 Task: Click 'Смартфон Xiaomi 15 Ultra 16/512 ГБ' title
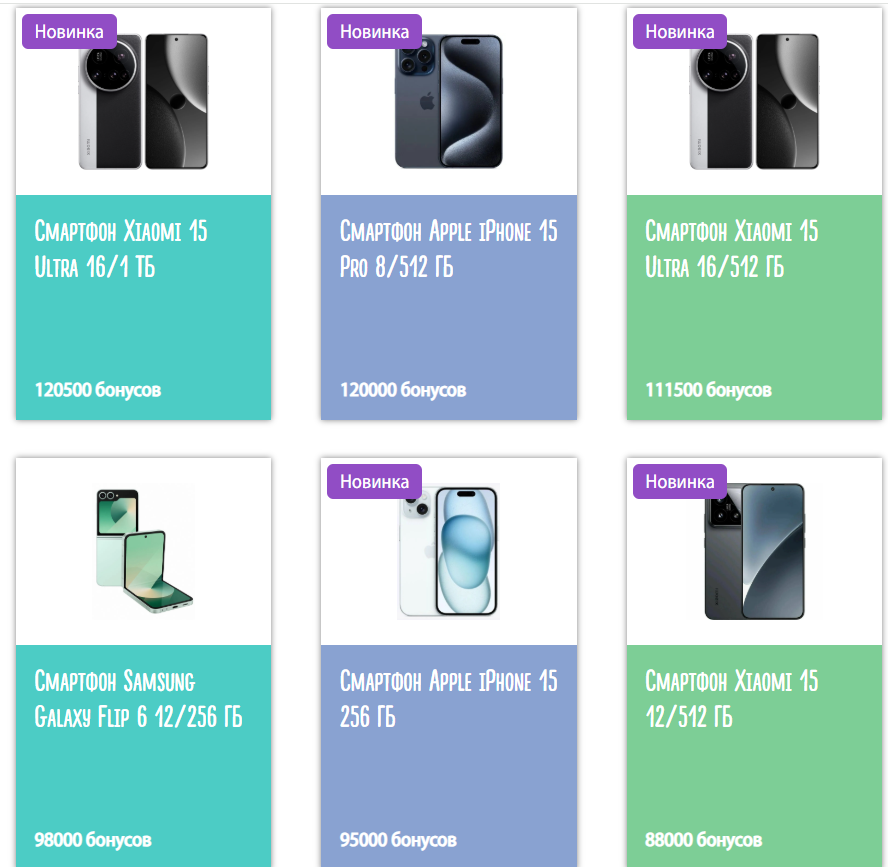[x=732, y=249]
